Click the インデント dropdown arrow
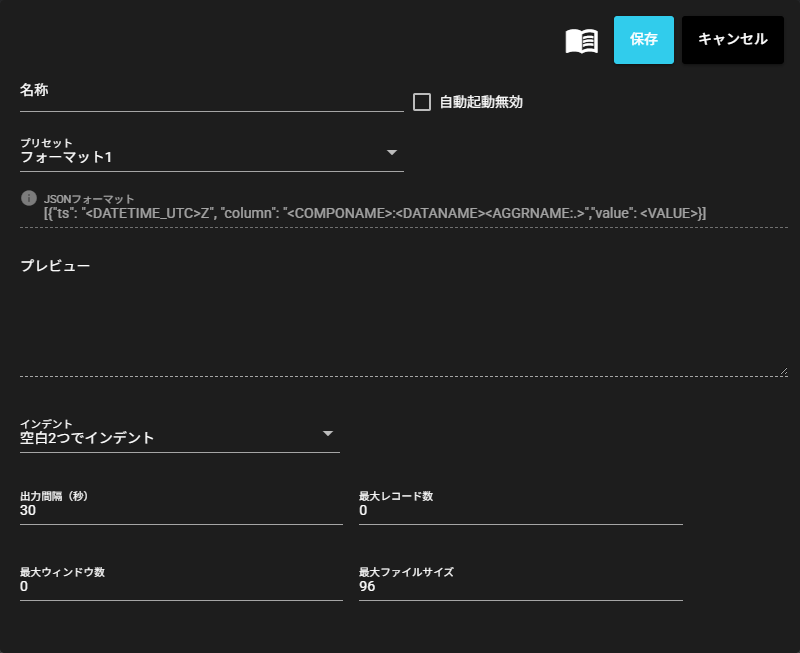The width and height of the screenshot is (800, 653). [x=328, y=434]
